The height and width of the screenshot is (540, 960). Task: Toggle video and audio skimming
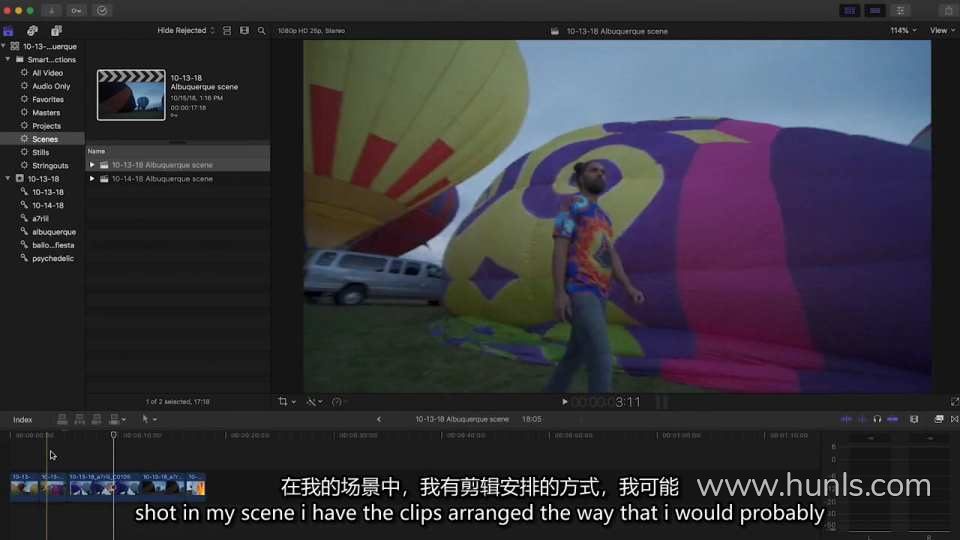(x=846, y=419)
